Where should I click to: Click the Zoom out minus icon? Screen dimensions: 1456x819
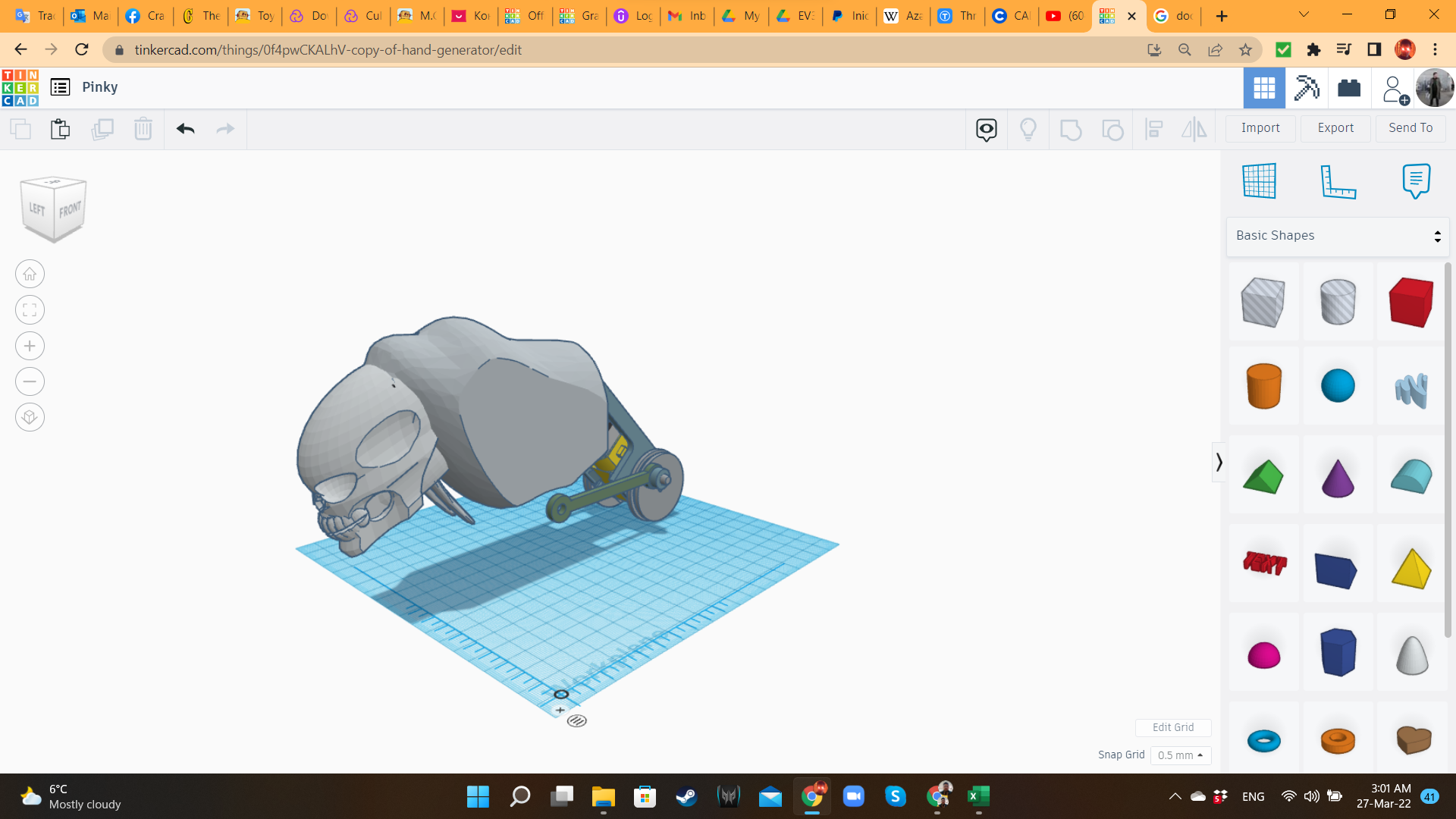click(30, 381)
